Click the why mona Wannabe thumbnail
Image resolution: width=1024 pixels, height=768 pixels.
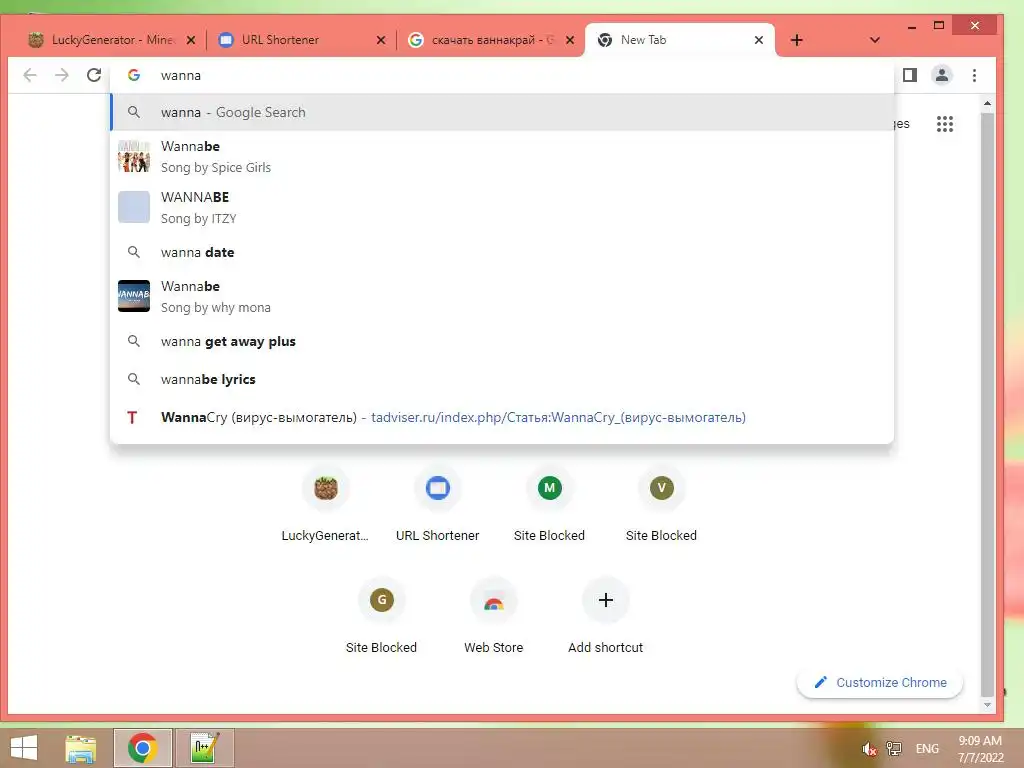tap(134, 296)
